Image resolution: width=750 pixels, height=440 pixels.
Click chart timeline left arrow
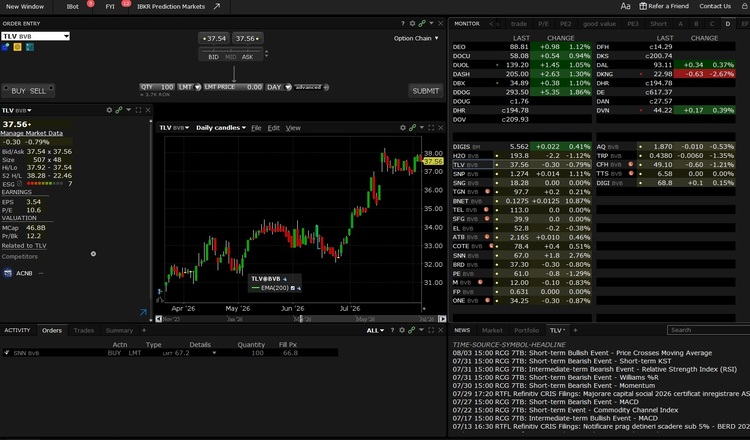pos(158,319)
